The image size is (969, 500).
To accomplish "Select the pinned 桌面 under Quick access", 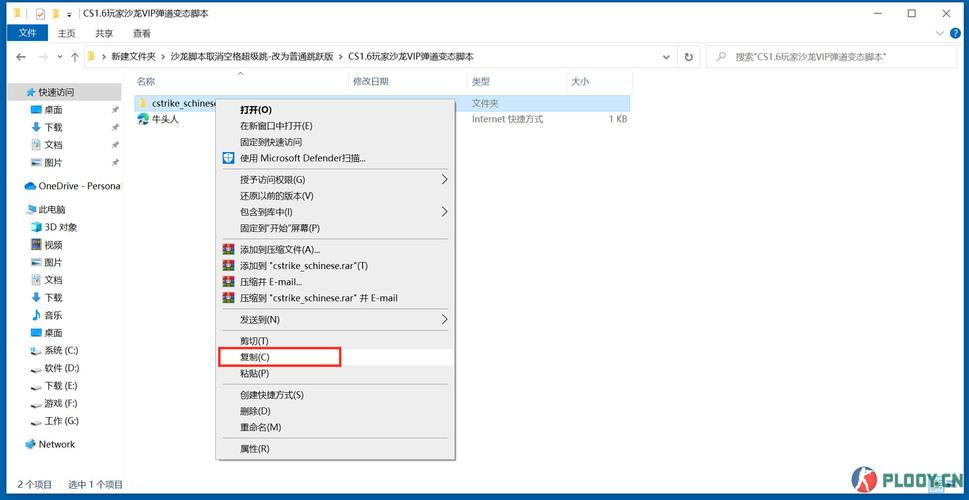I will coord(53,109).
